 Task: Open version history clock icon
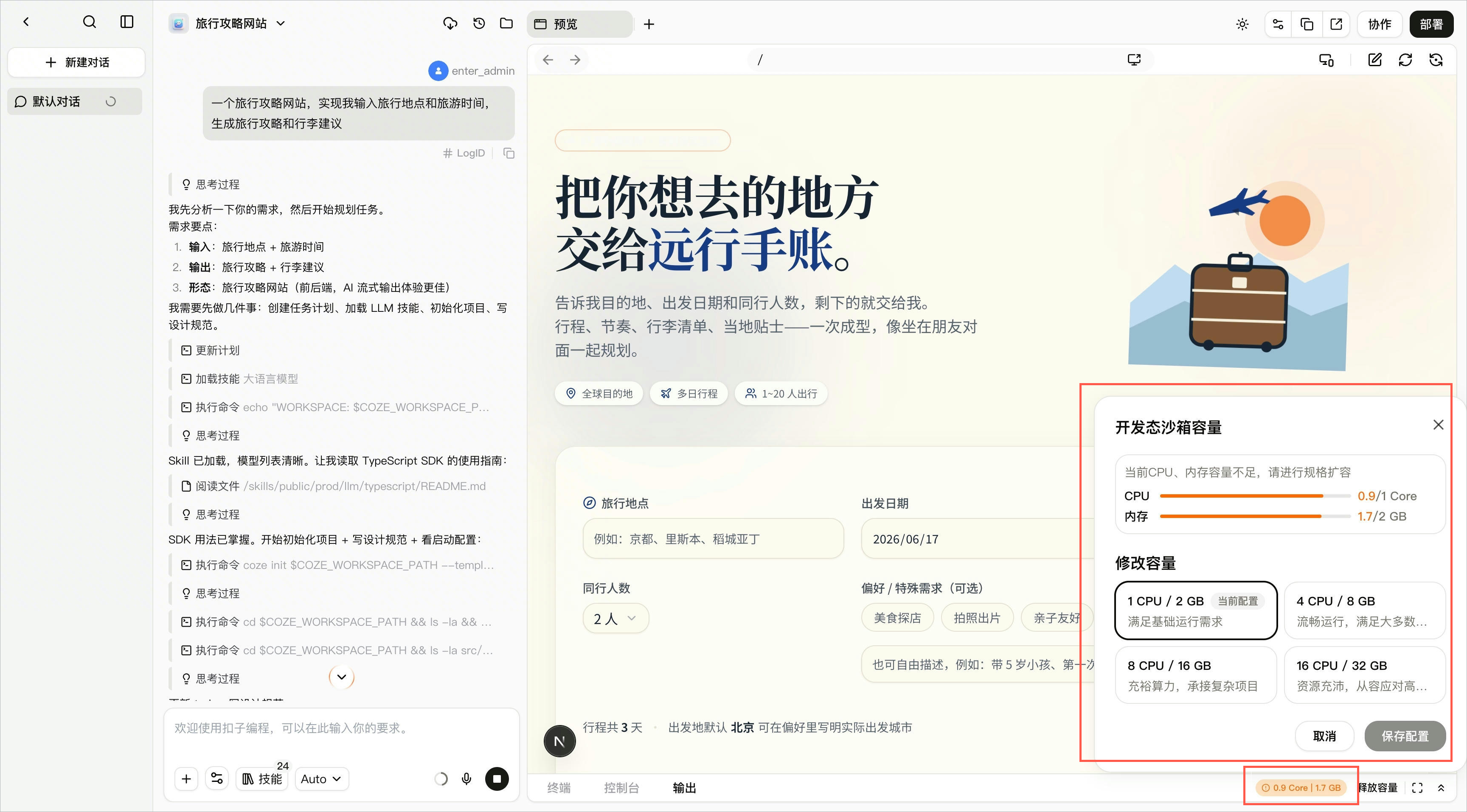point(479,23)
